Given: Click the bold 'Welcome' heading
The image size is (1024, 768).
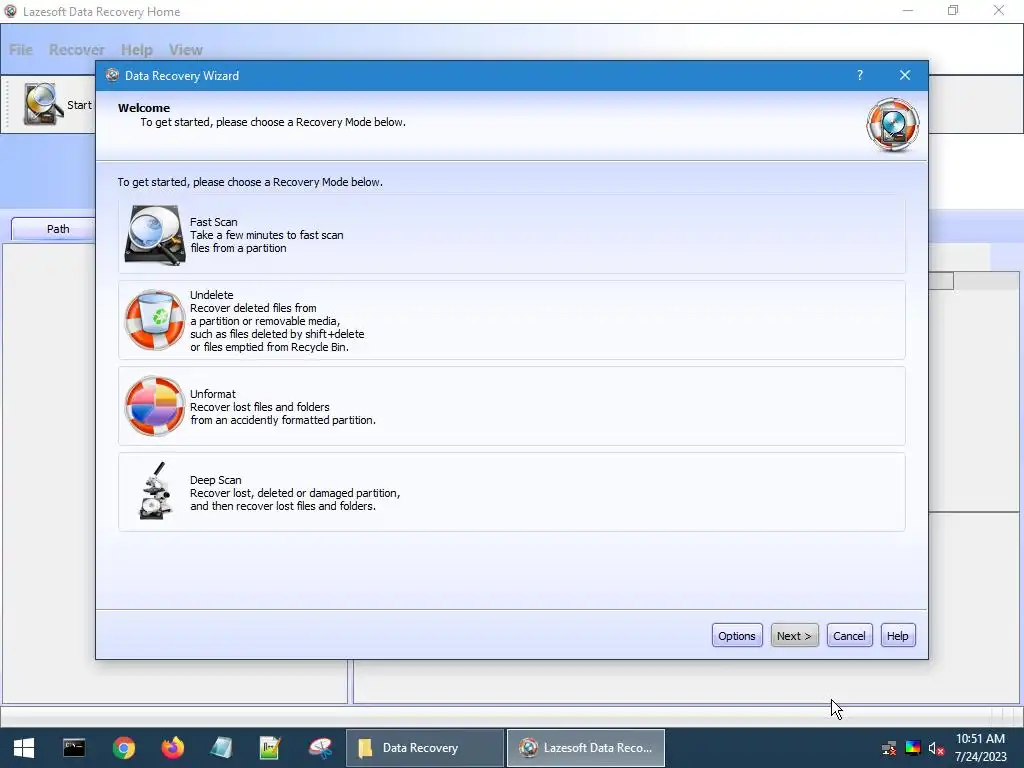Looking at the screenshot, I should [x=144, y=108].
